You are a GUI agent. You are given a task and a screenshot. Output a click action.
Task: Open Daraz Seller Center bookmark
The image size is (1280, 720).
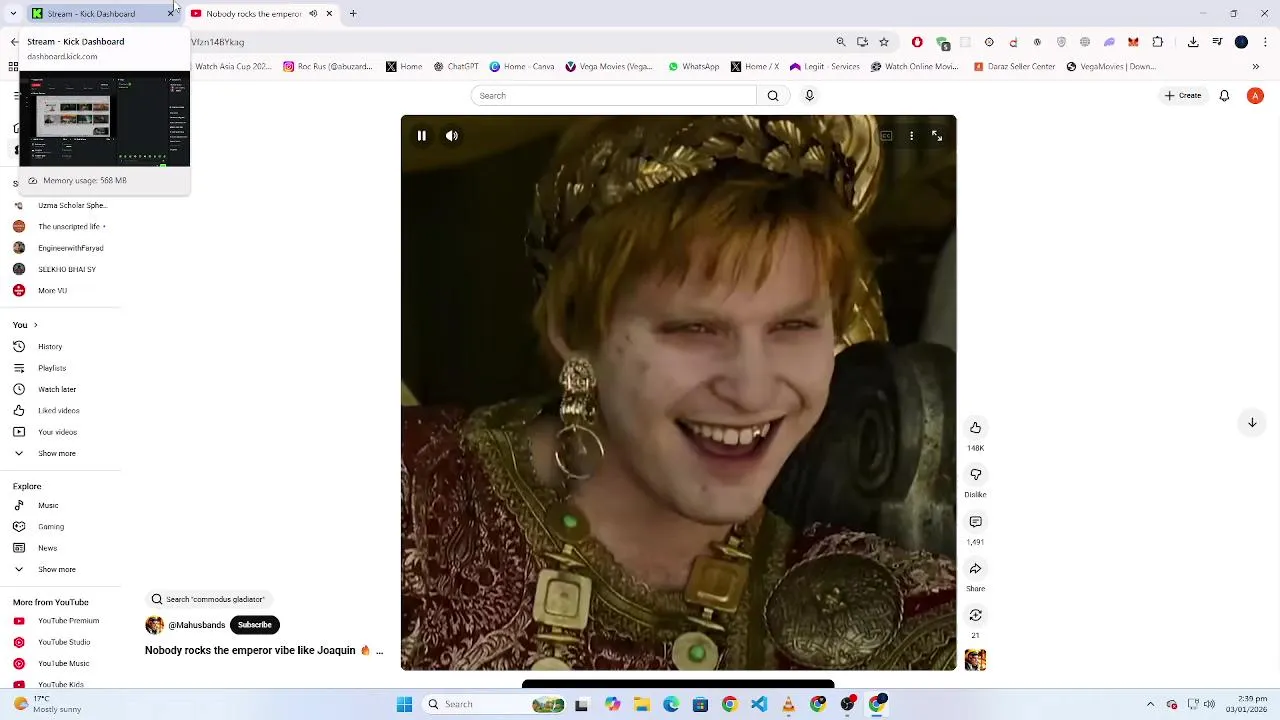pyautogui.click(x=1014, y=67)
